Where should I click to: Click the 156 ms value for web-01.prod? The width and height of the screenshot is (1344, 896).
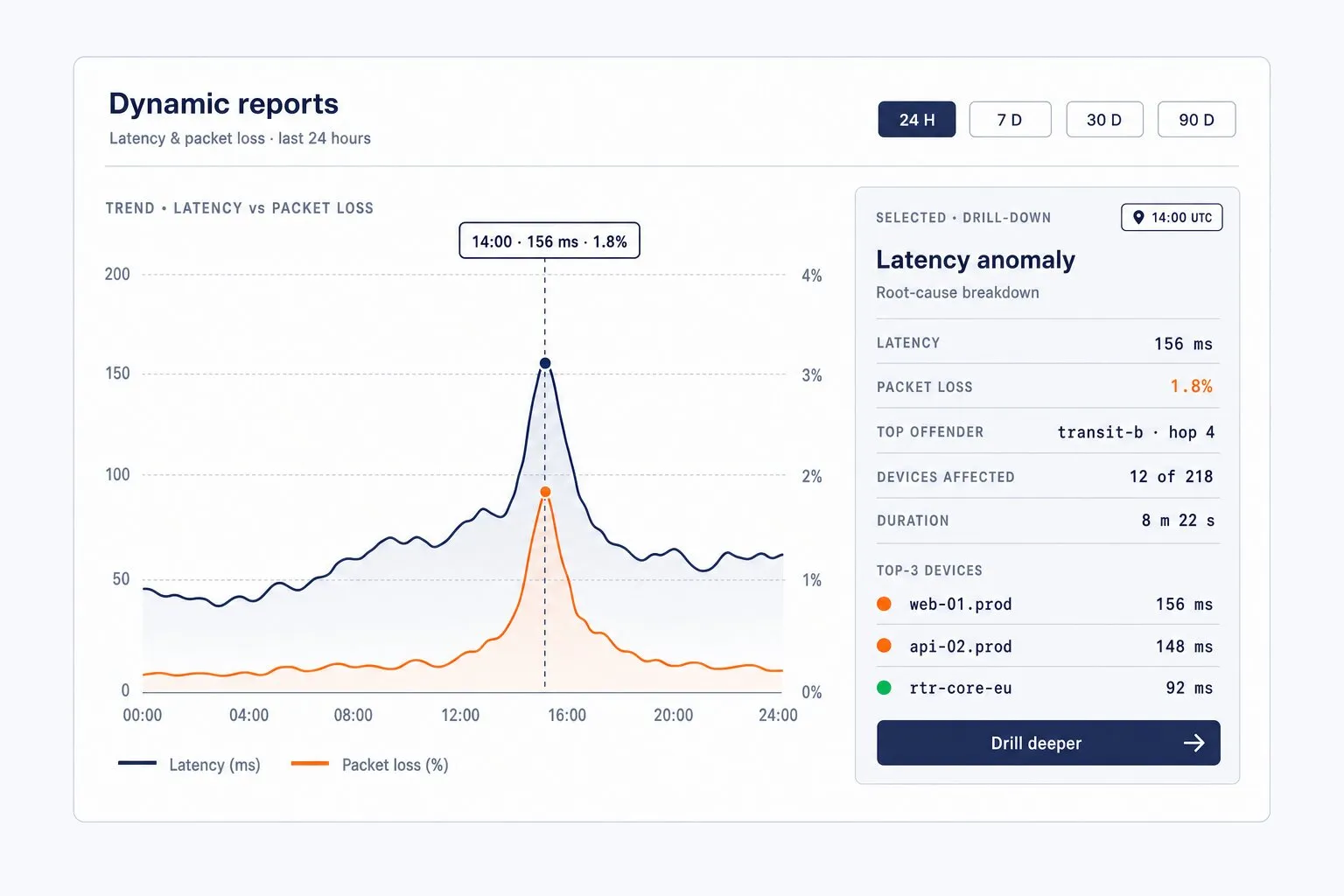click(x=1184, y=605)
